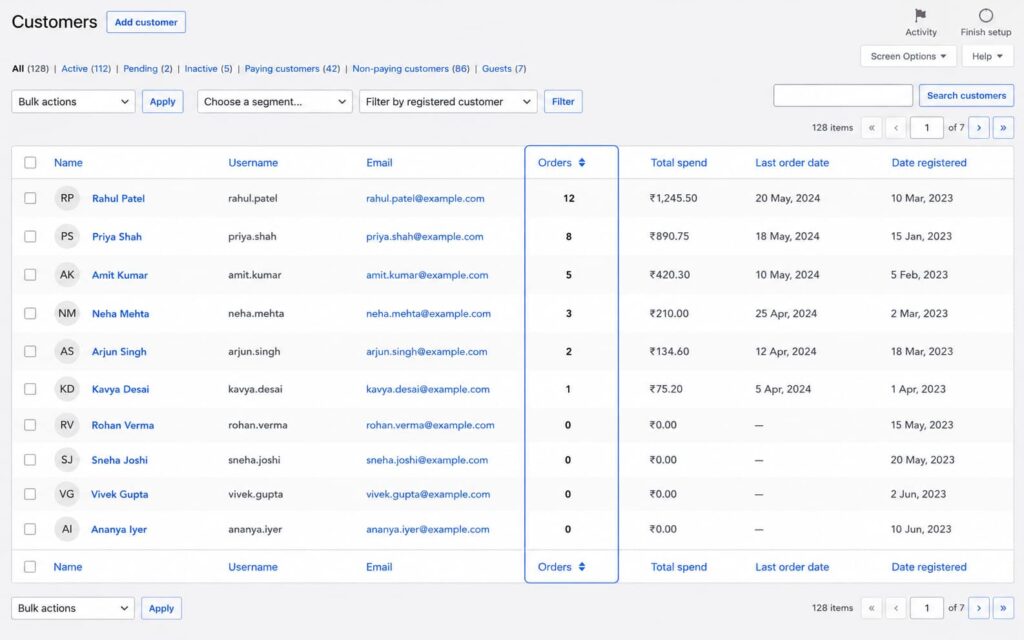Click the bottom page number field
Screen dimensions: 1024x640
tap(926, 608)
